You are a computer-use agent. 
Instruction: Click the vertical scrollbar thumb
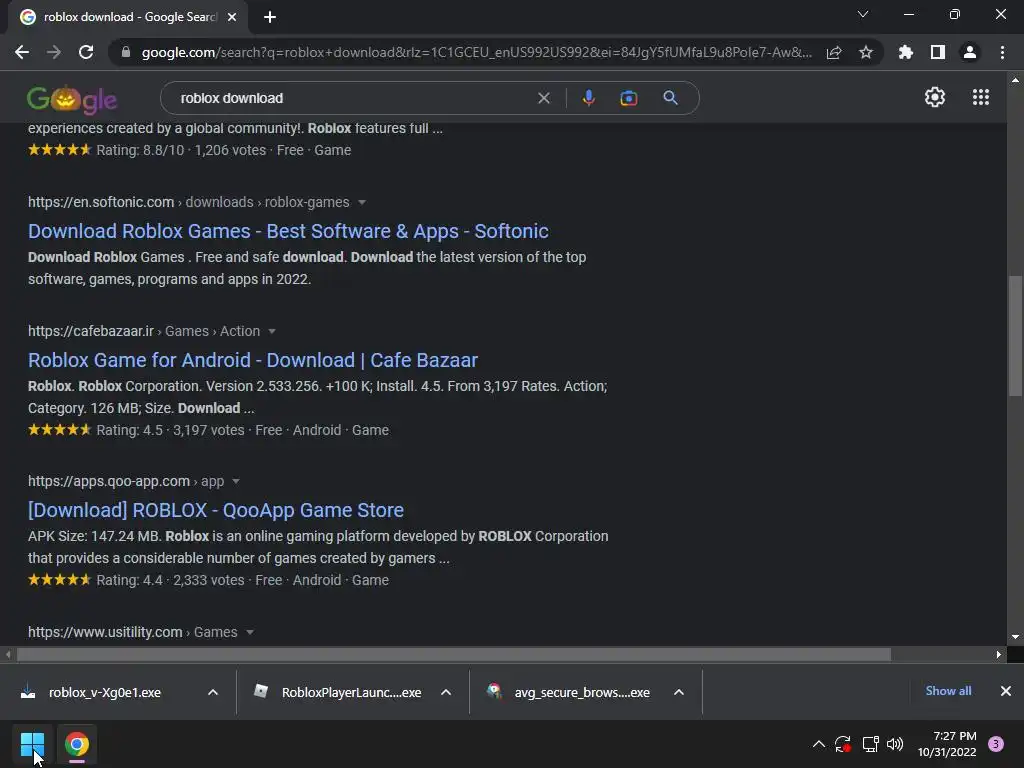pos(1015,336)
